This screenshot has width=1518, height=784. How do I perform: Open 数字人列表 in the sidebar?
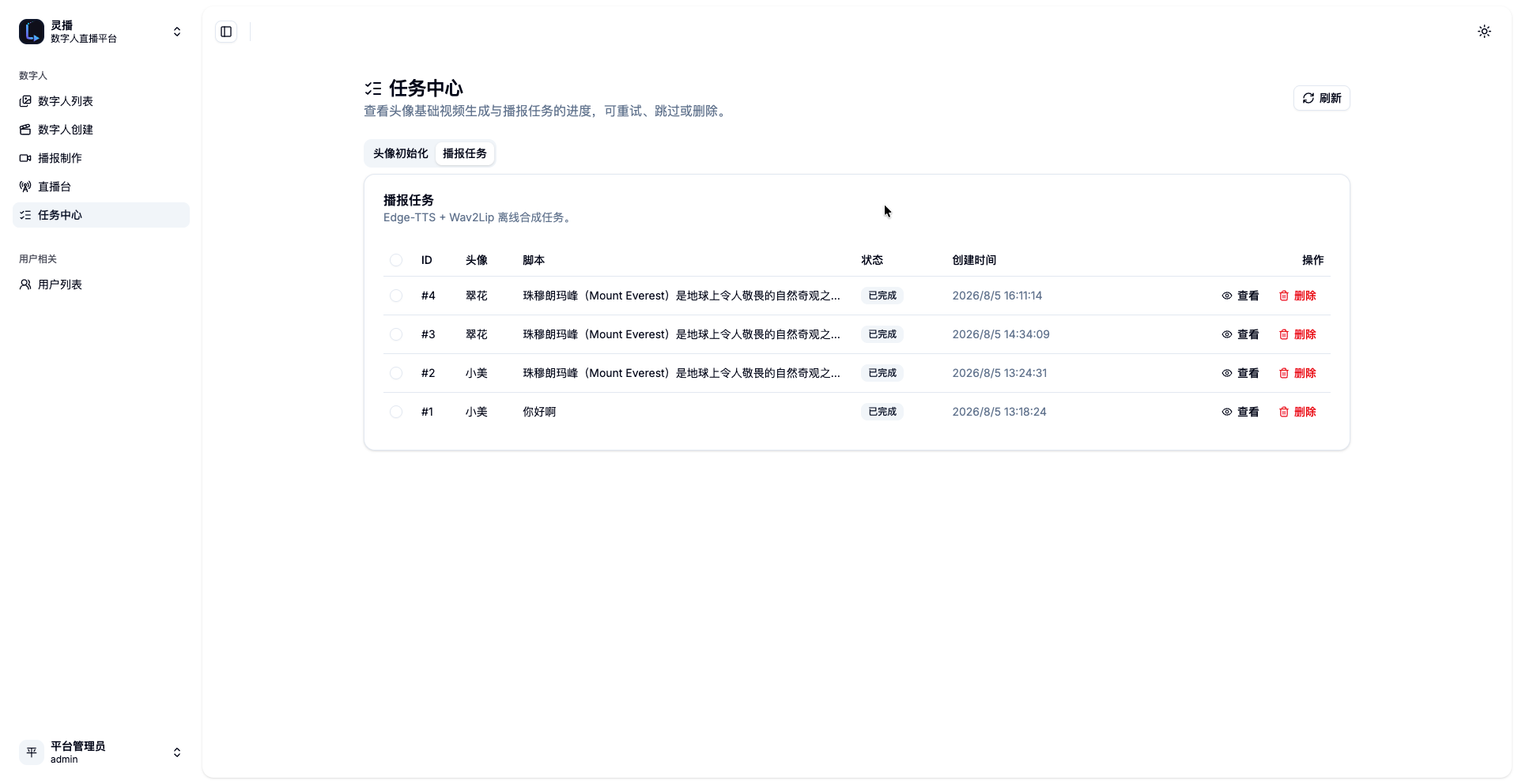pos(101,101)
